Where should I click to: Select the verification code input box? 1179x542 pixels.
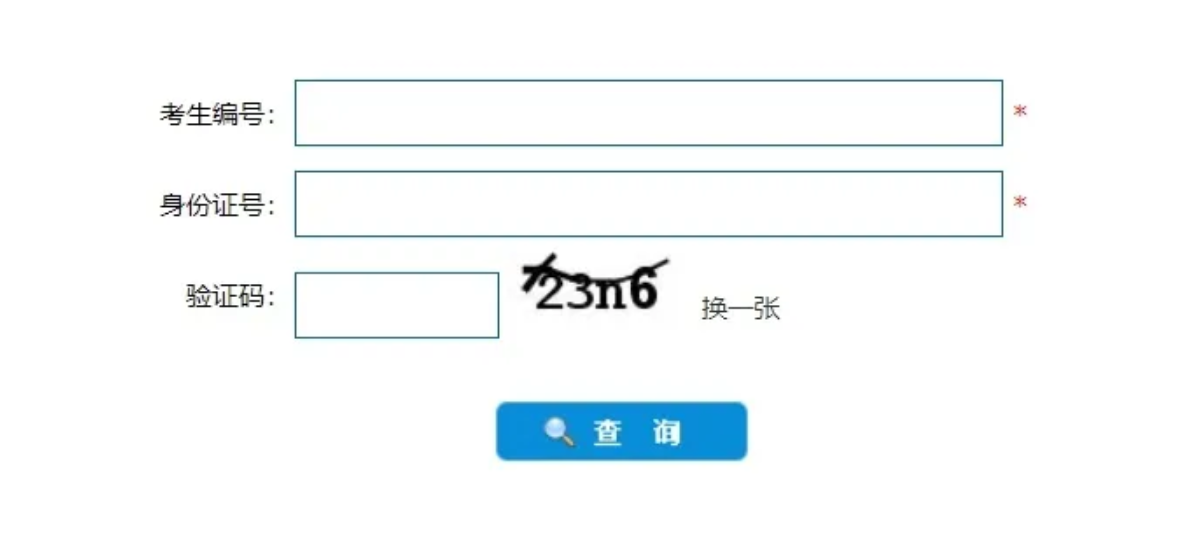[397, 305]
